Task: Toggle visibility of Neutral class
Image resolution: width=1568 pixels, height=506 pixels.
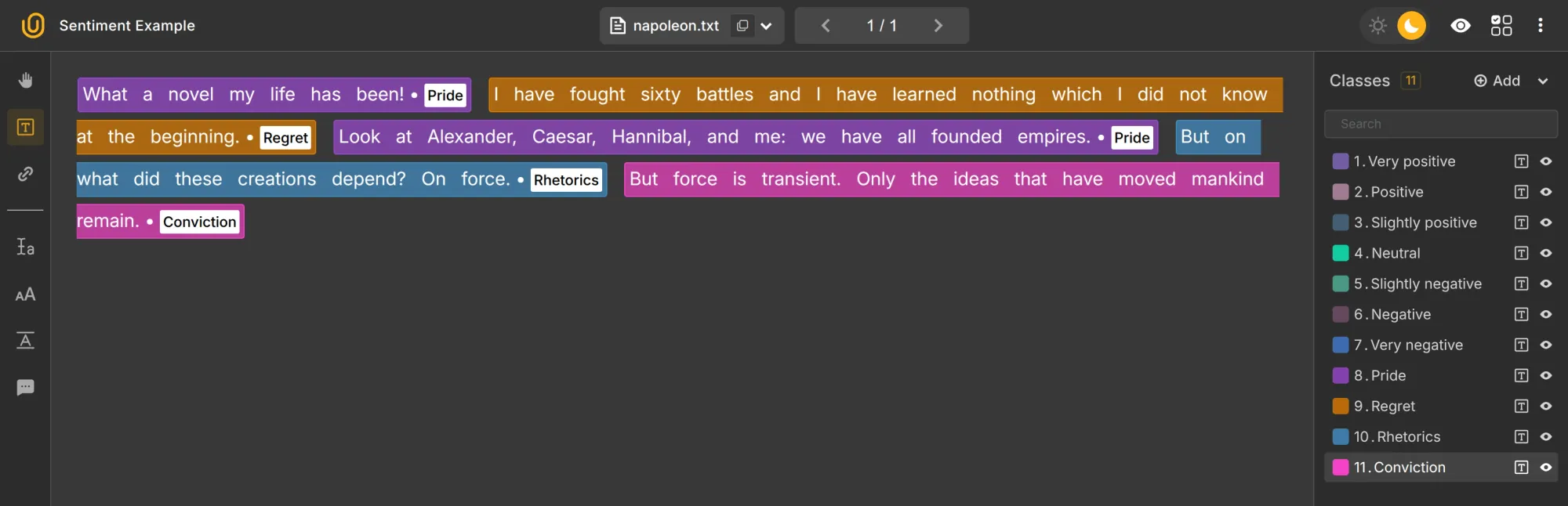Action: pos(1545,253)
